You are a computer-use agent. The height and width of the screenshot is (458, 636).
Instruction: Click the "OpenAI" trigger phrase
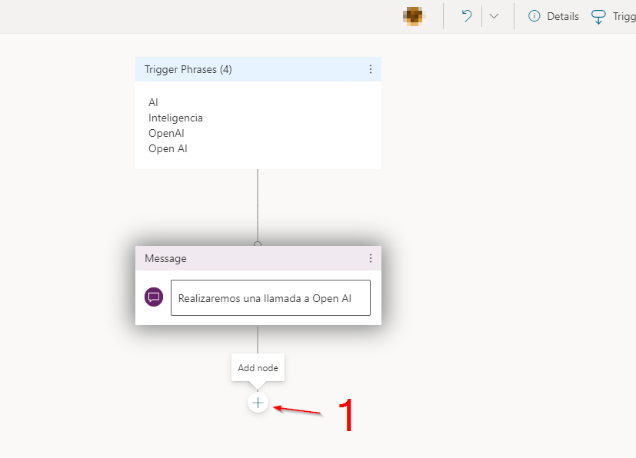click(x=166, y=132)
